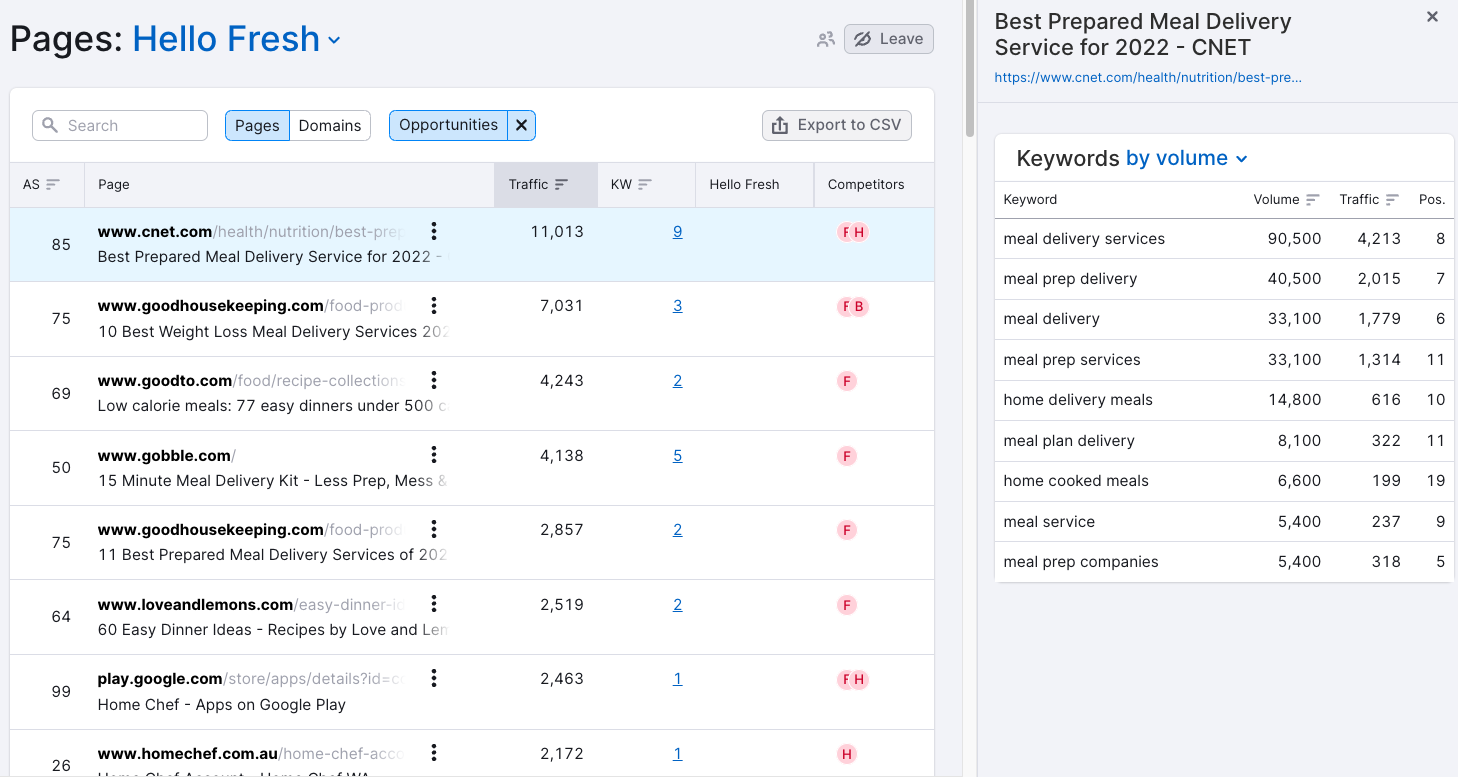1458x777 pixels.
Task: Click keyword 'meal service'
Action: [x=1049, y=522]
